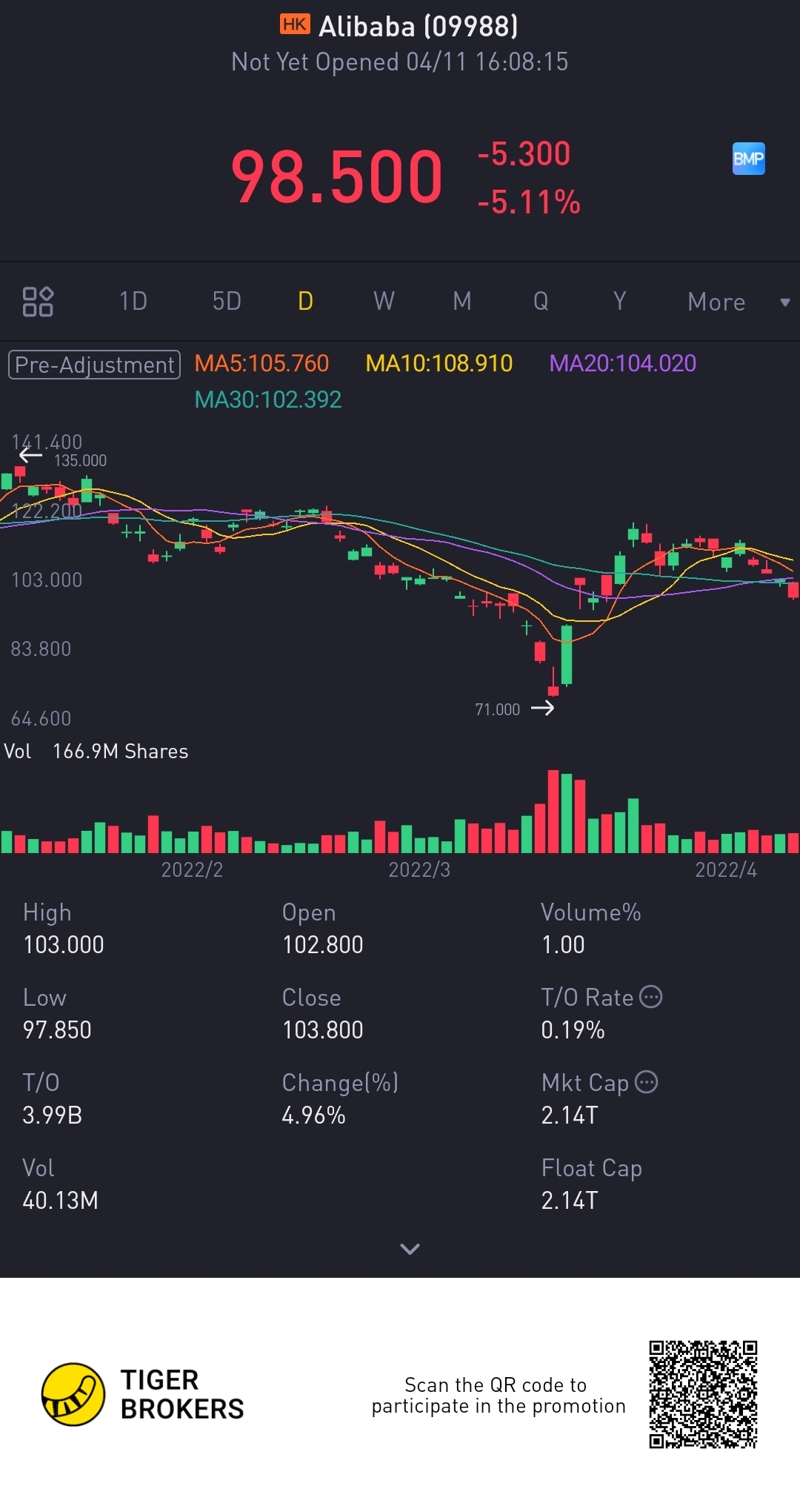Tap the Open value 102.800
800x1512 pixels.
[x=323, y=945]
